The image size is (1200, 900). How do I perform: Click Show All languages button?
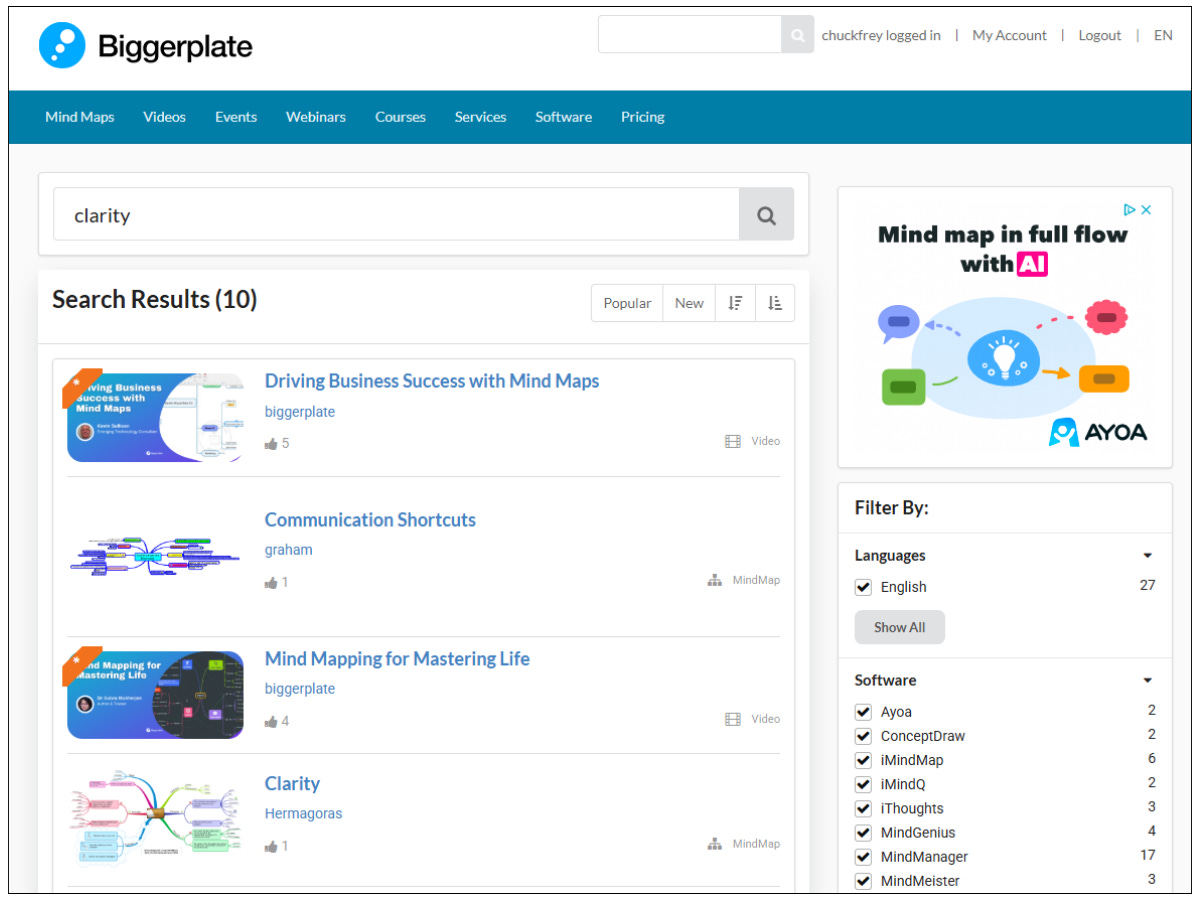[x=899, y=627]
